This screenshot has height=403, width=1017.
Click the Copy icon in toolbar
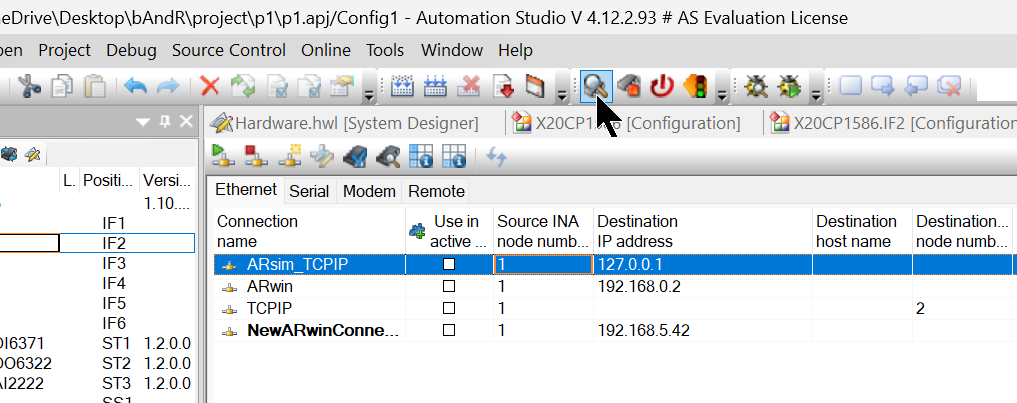tap(62, 86)
